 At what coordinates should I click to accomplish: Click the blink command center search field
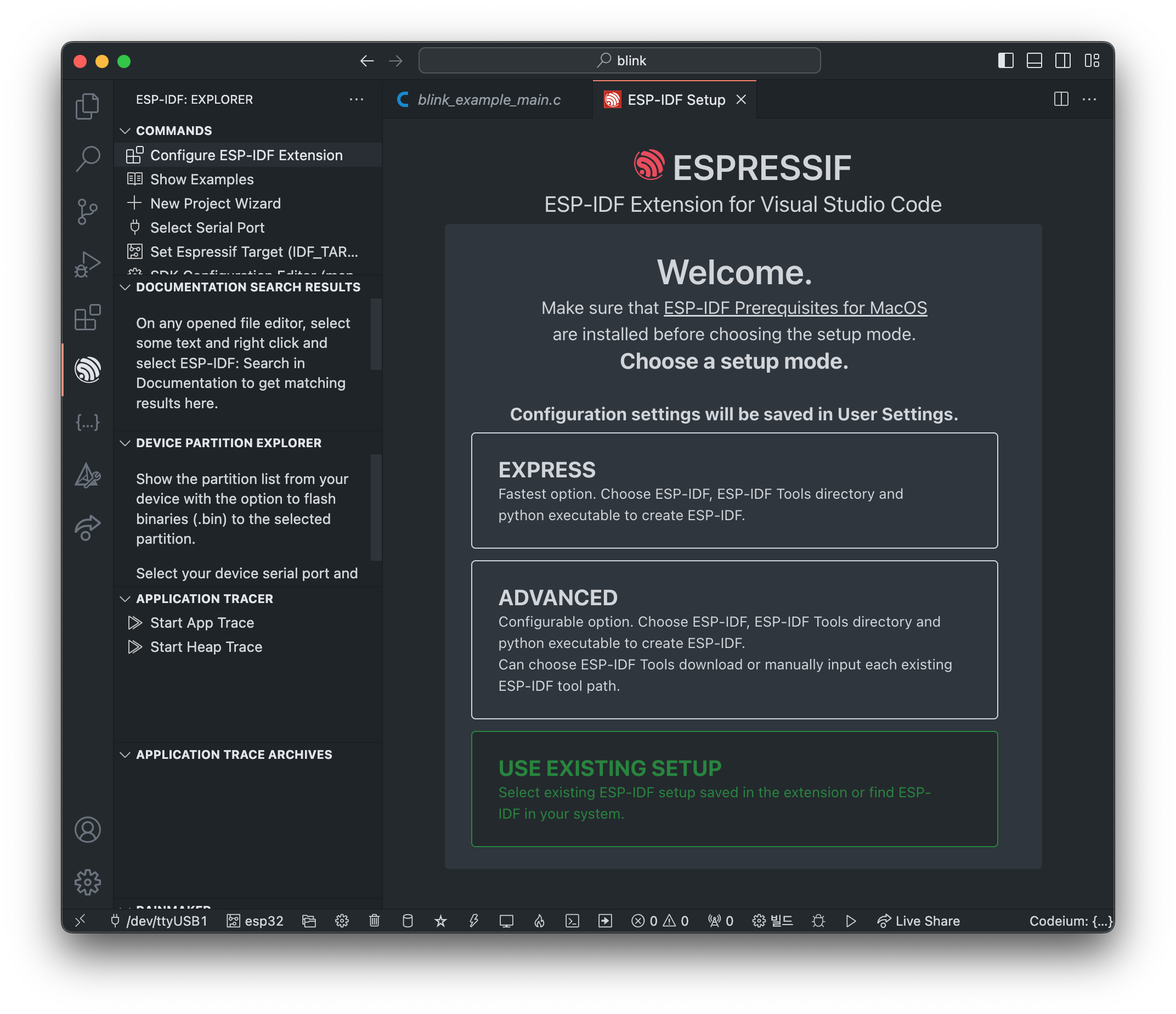coord(619,61)
